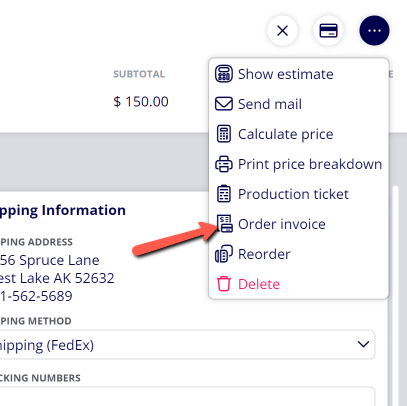Click the credit card payment icon button
Screen dimensions: 407x406
[x=328, y=31]
